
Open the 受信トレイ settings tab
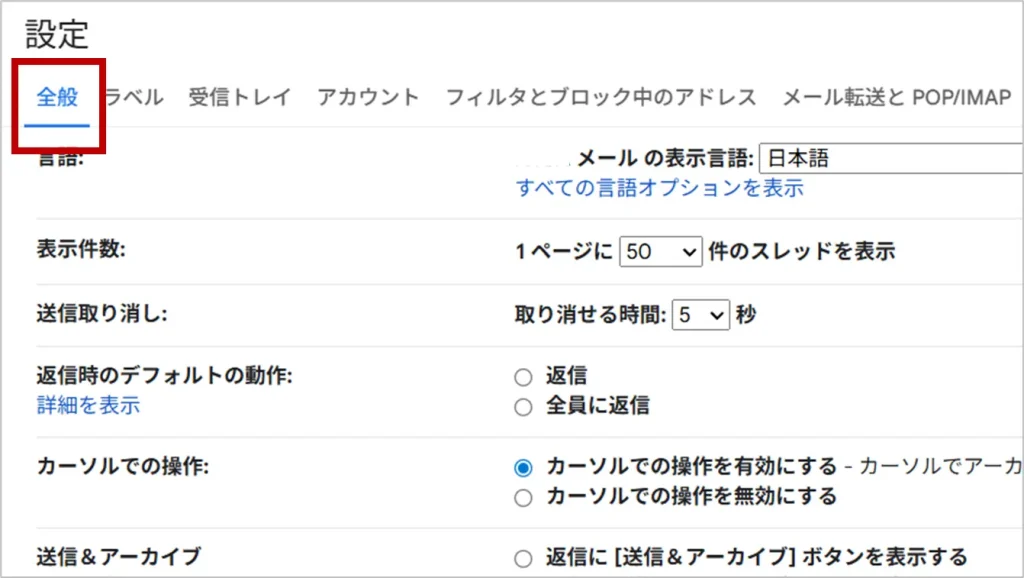(x=240, y=98)
